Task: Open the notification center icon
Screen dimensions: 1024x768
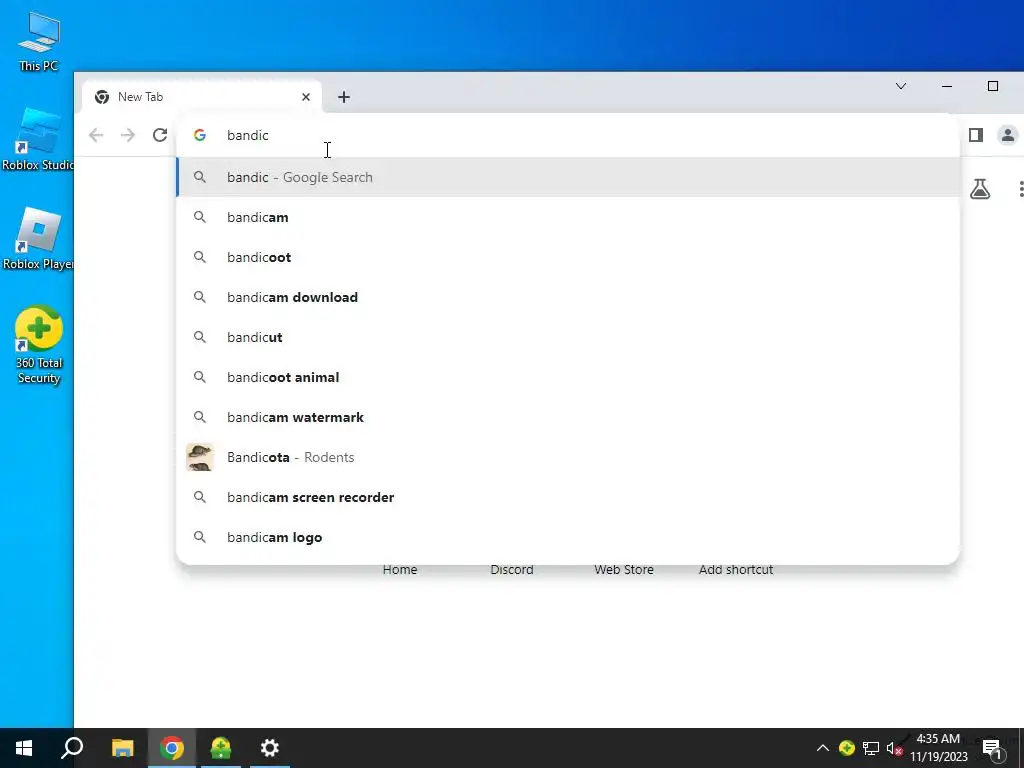Action: (991, 748)
